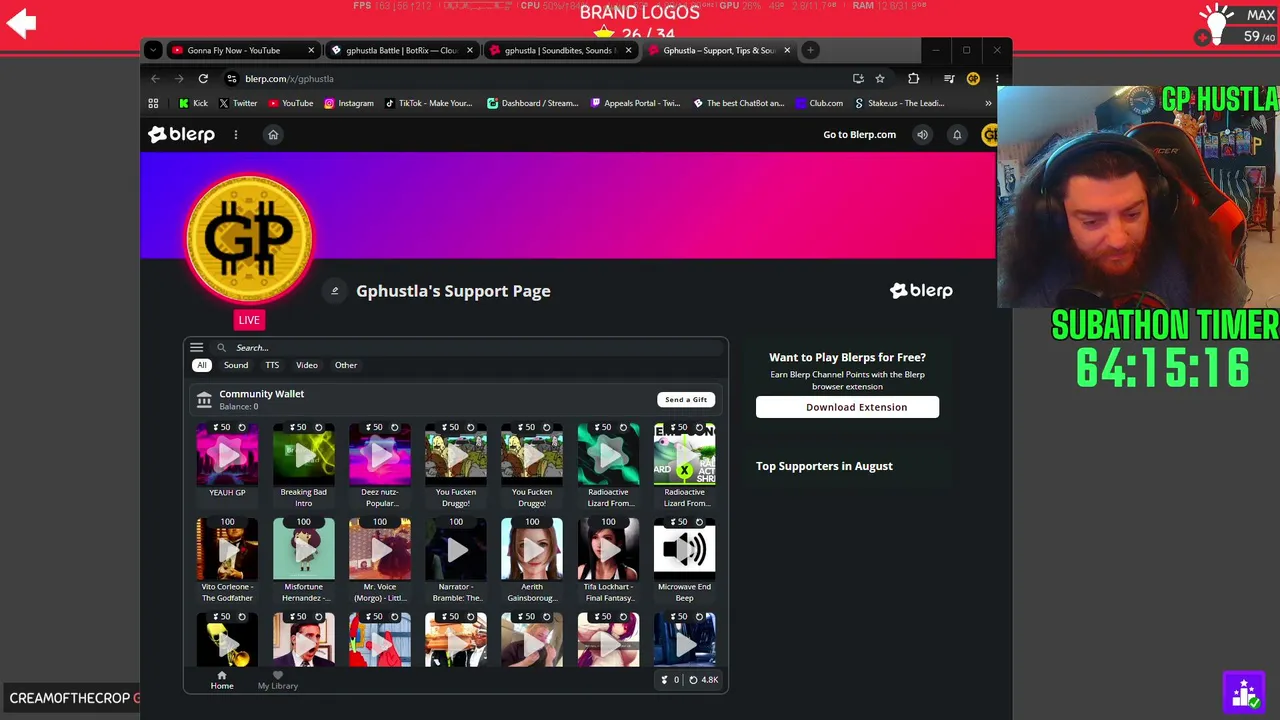
Task: Select the Other filter chip
Action: coord(346,365)
